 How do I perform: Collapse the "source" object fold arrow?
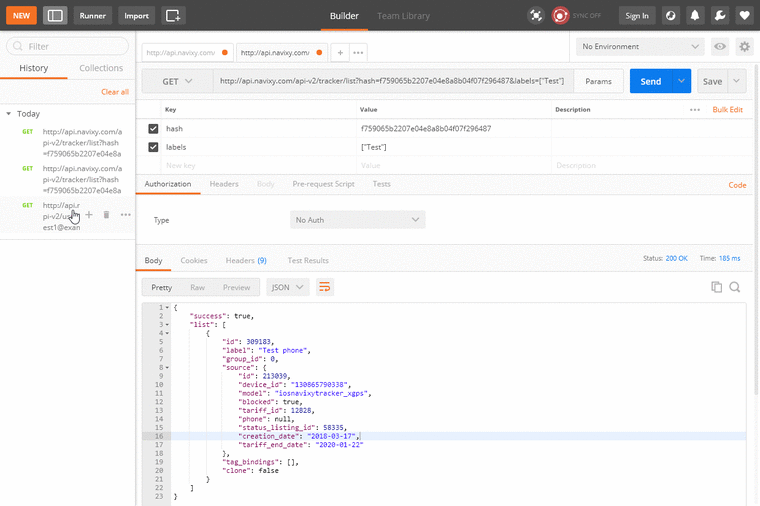(167, 367)
